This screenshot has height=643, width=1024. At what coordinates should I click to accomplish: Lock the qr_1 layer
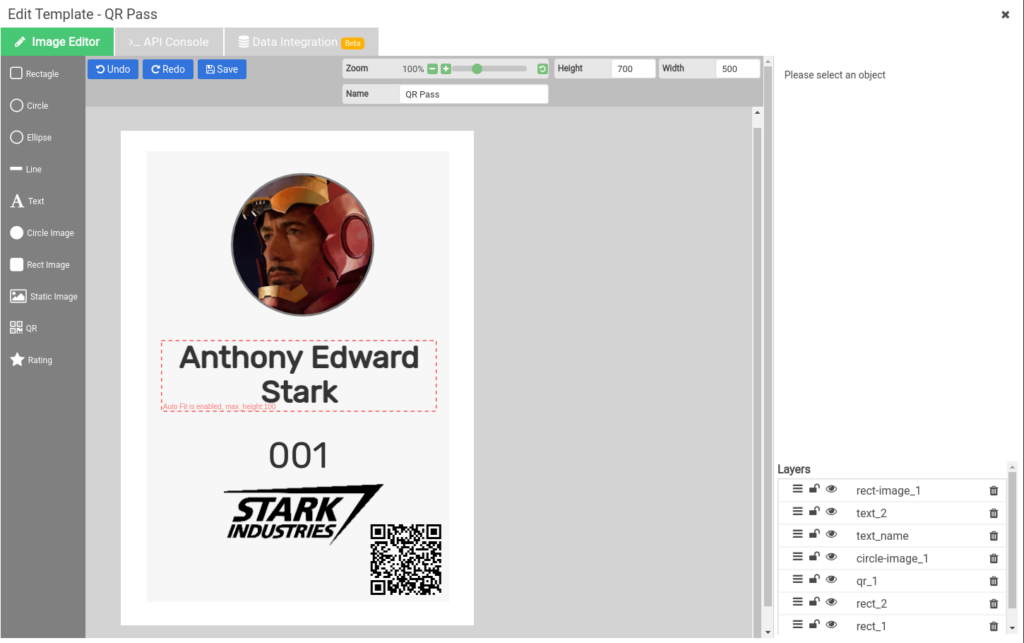814,579
